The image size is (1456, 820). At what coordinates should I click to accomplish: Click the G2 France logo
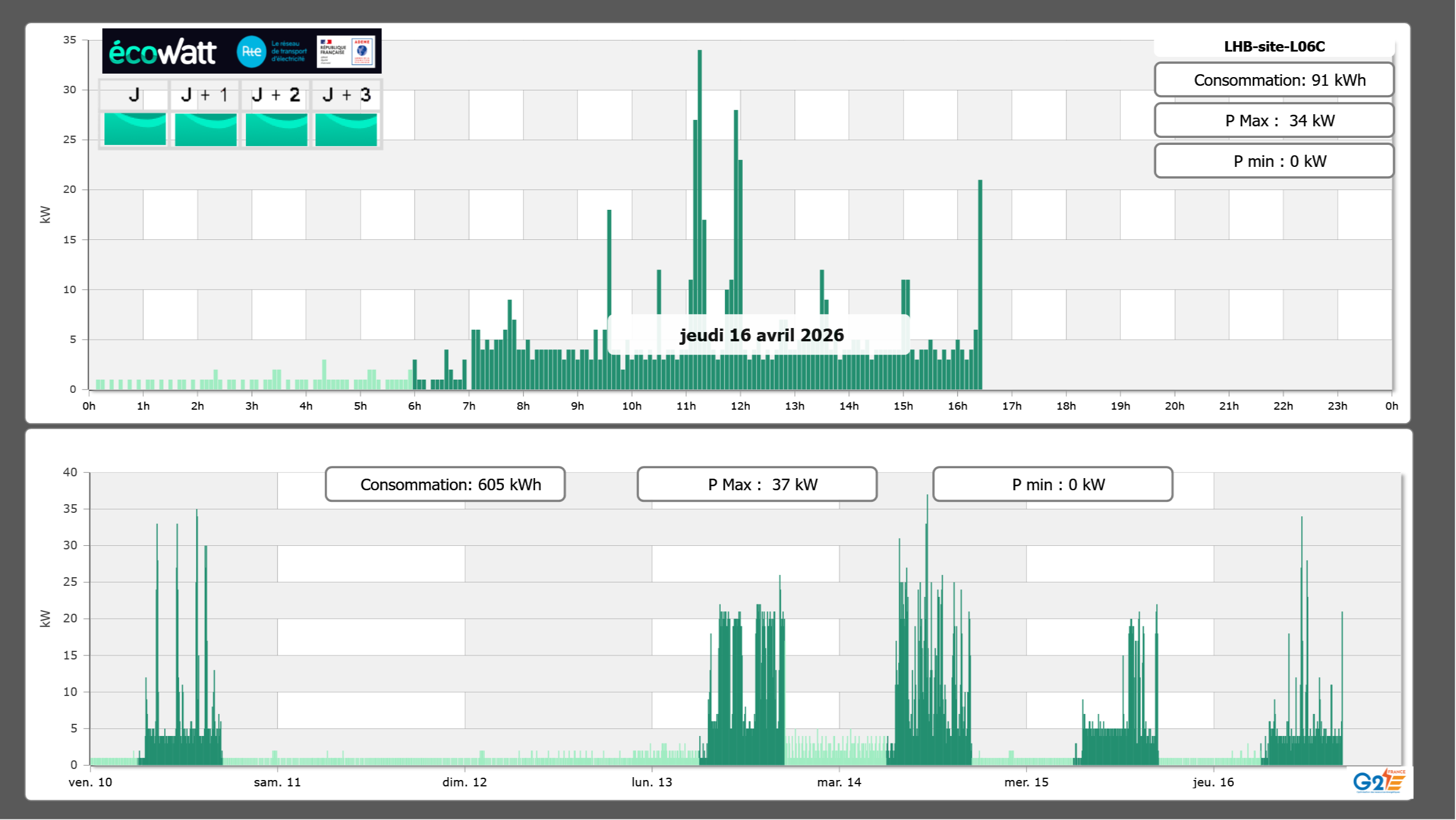[x=1378, y=781]
